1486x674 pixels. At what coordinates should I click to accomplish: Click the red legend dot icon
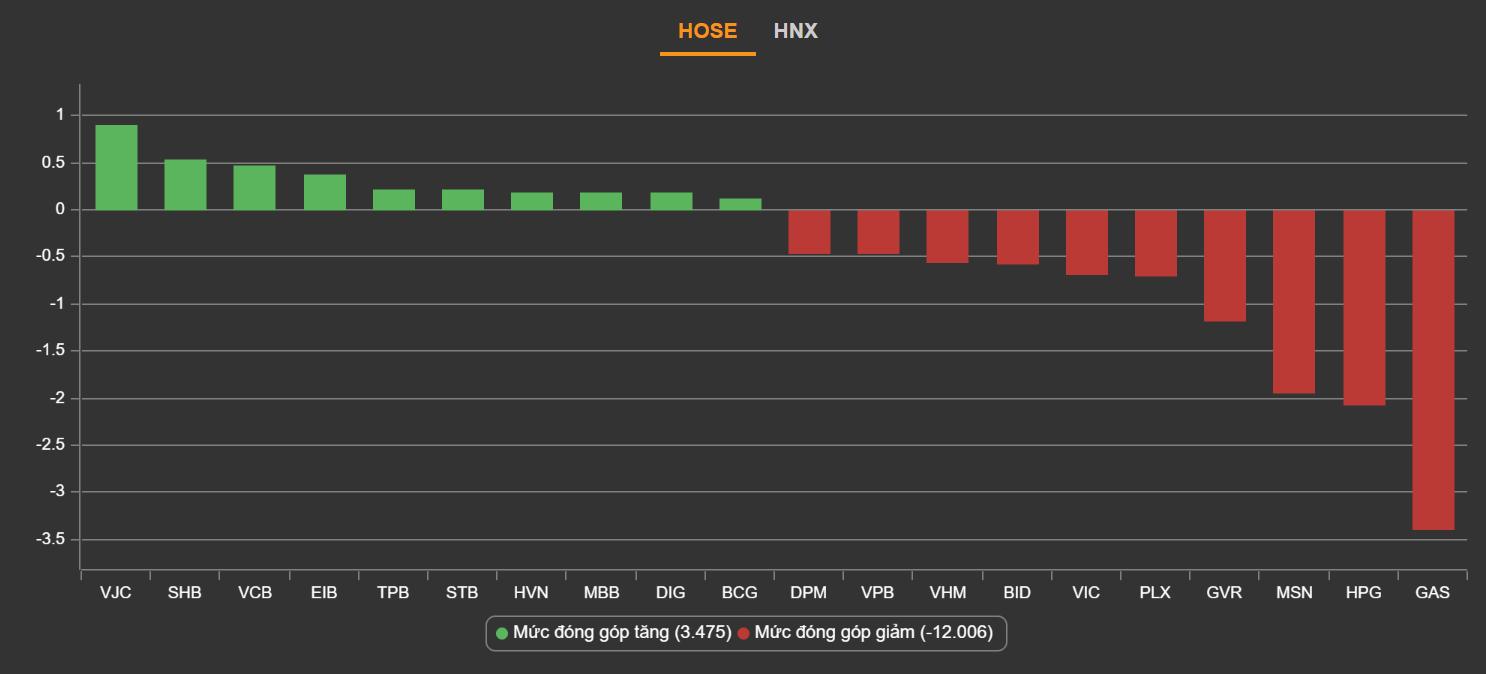point(743,633)
